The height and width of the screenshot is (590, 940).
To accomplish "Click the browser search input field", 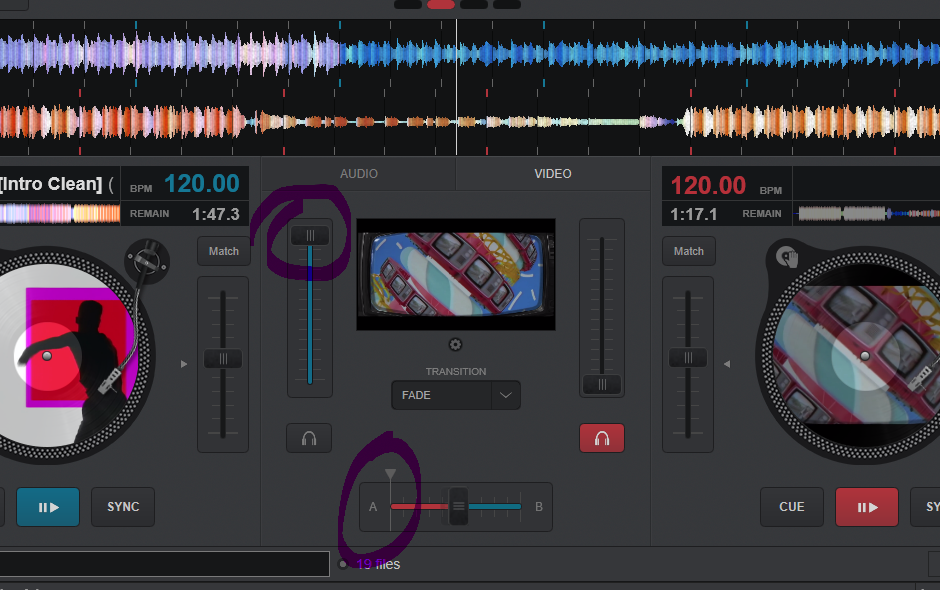I will 164,564.
